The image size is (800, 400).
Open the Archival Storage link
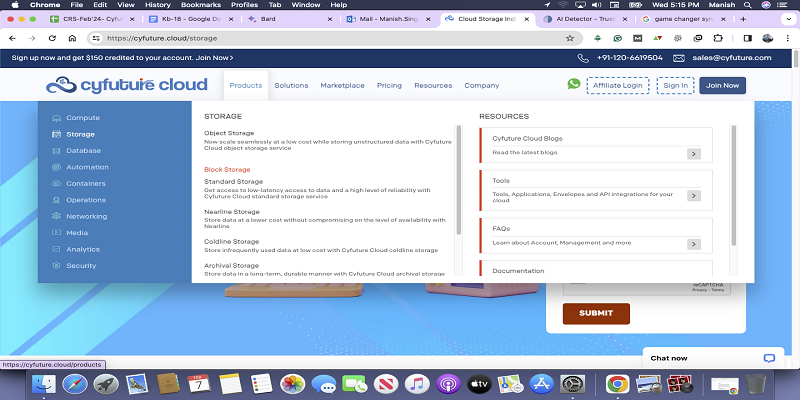pos(231,266)
